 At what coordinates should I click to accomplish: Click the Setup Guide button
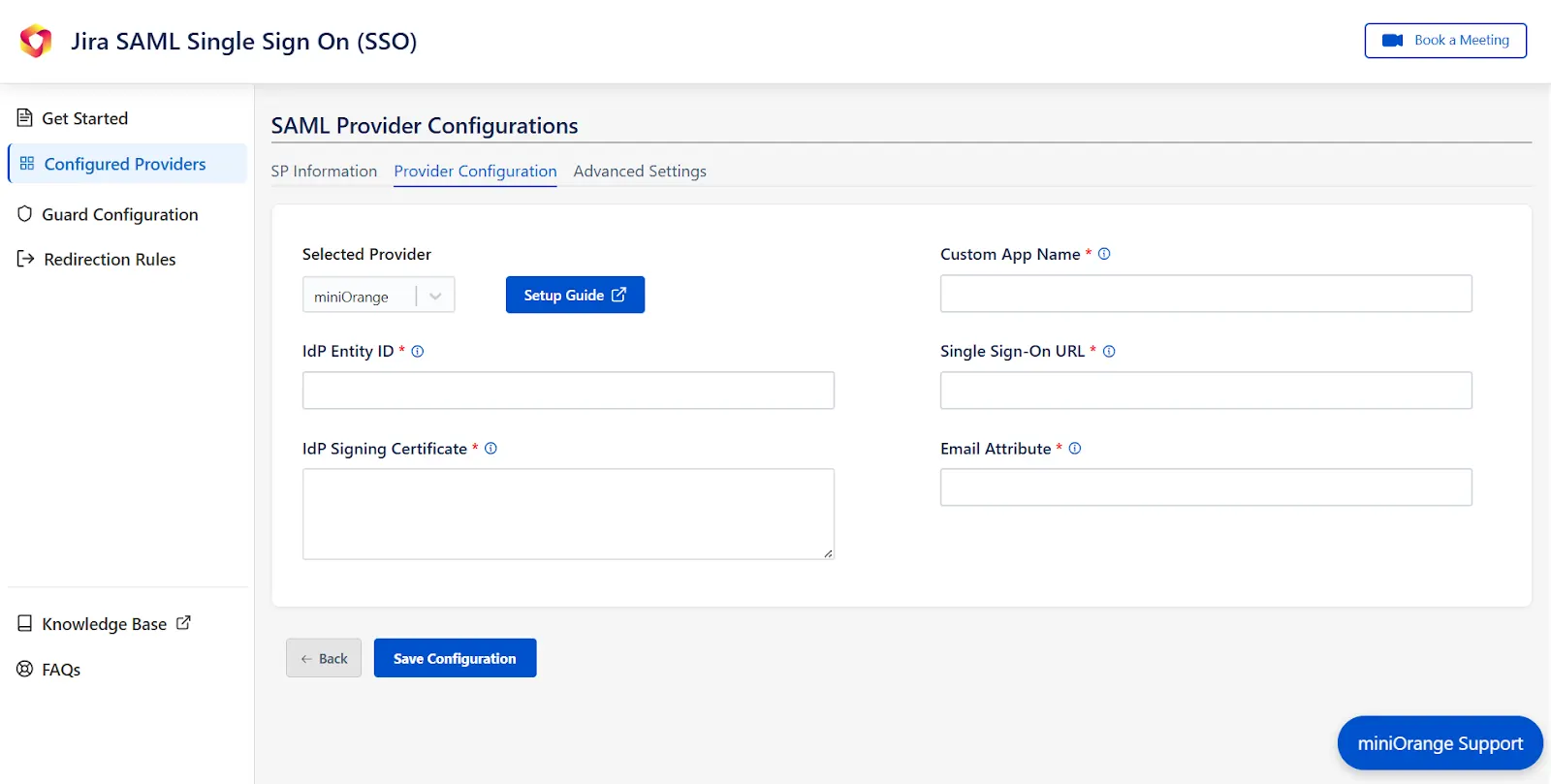click(575, 295)
